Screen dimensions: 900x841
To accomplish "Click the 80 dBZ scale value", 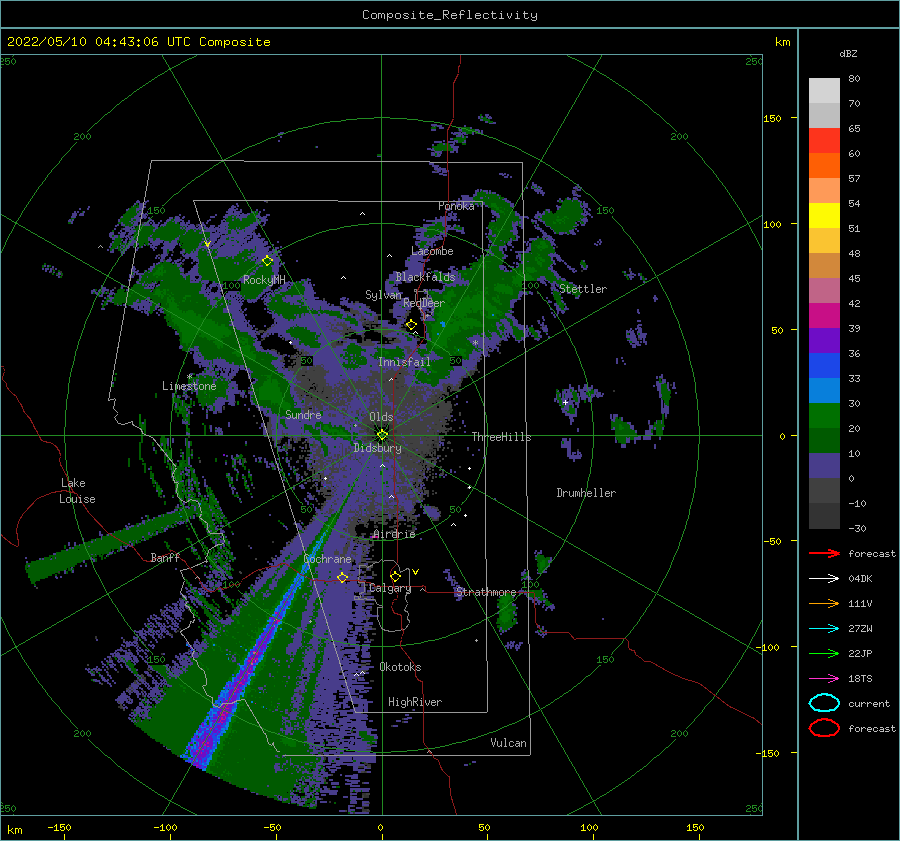I will [854, 79].
